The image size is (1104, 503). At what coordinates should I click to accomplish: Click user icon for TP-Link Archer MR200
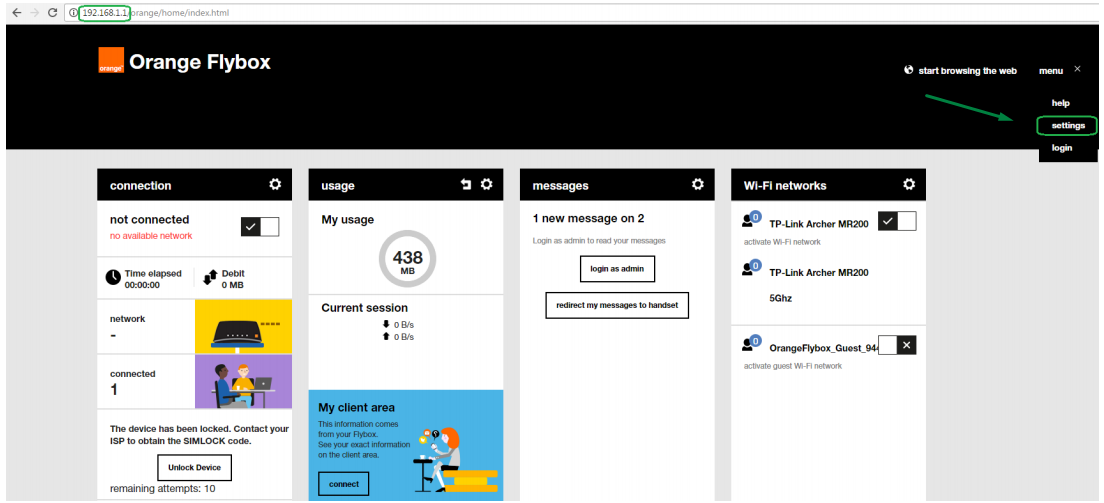click(x=751, y=219)
